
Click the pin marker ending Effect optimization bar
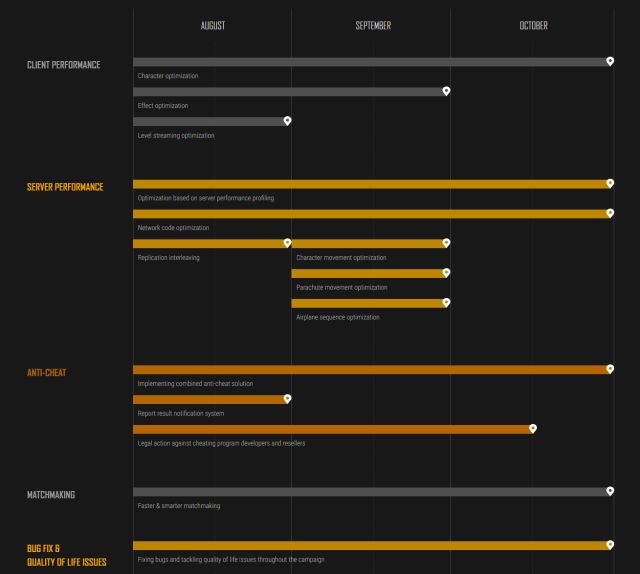pyautogui.click(x=446, y=91)
